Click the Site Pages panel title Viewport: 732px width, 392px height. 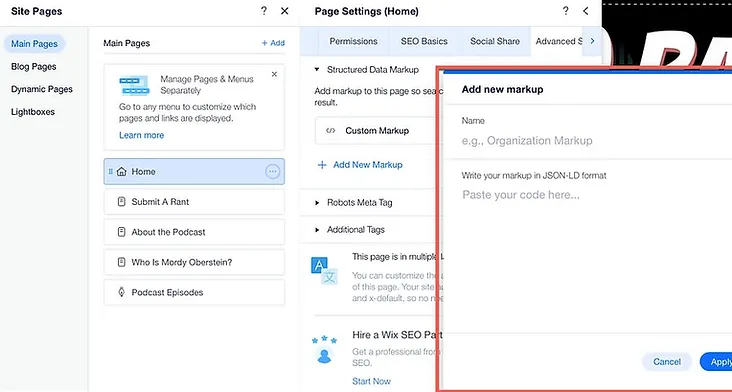click(x=36, y=11)
